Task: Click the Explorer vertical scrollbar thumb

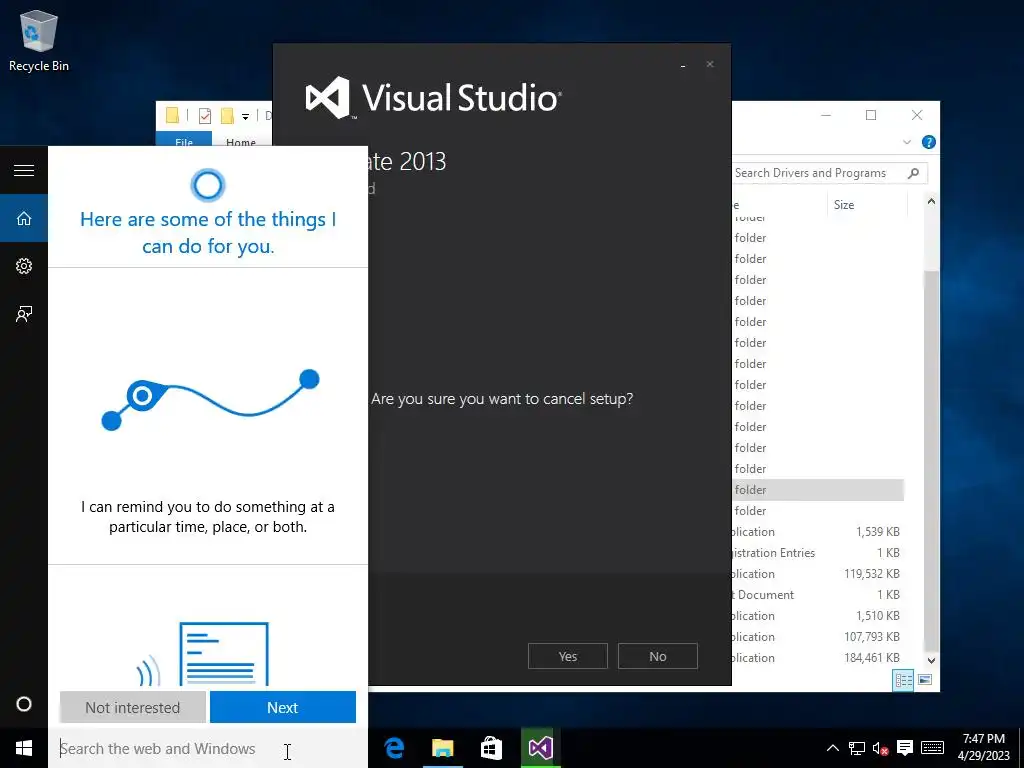Action: point(931,461)
